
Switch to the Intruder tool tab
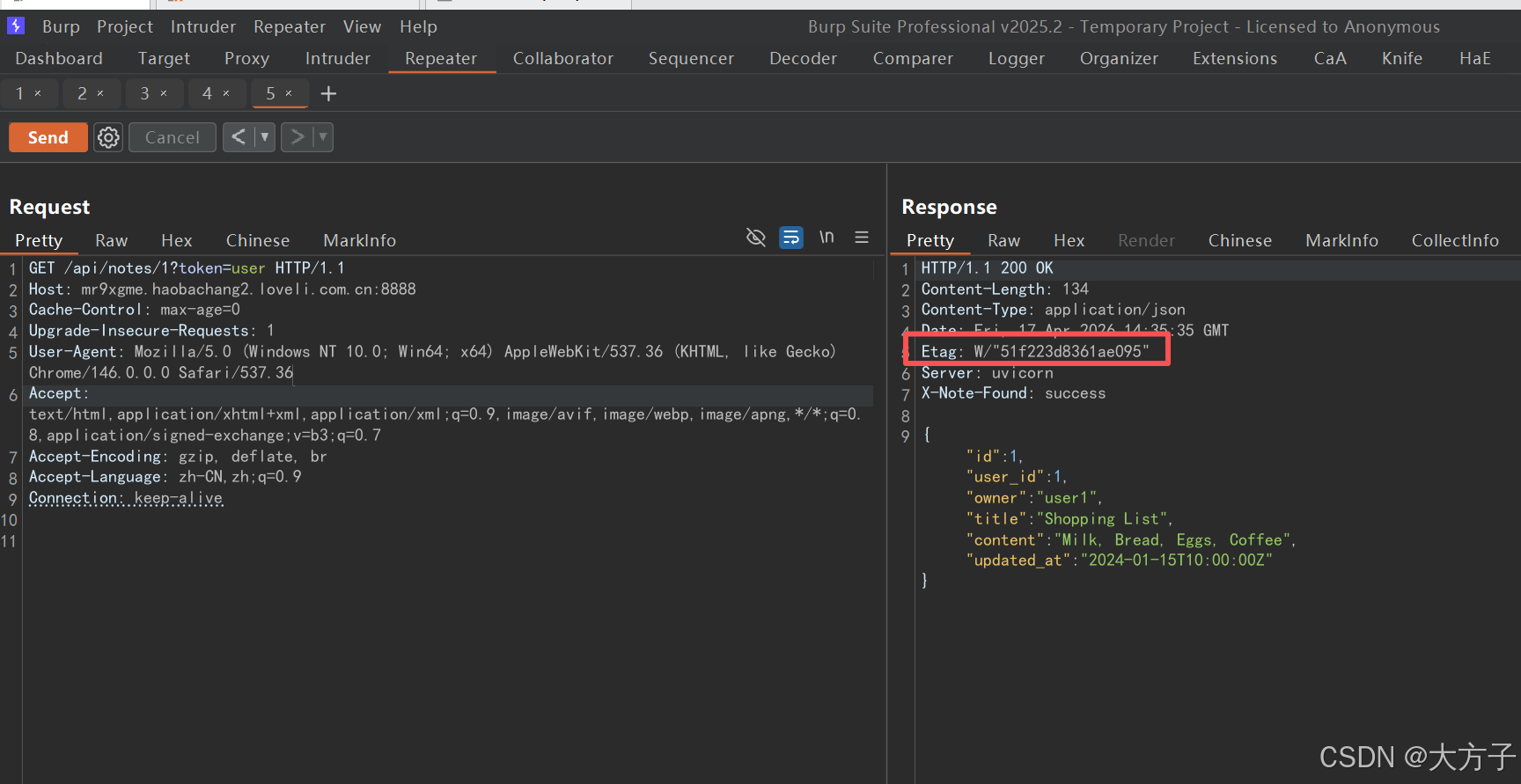point(338,58)
